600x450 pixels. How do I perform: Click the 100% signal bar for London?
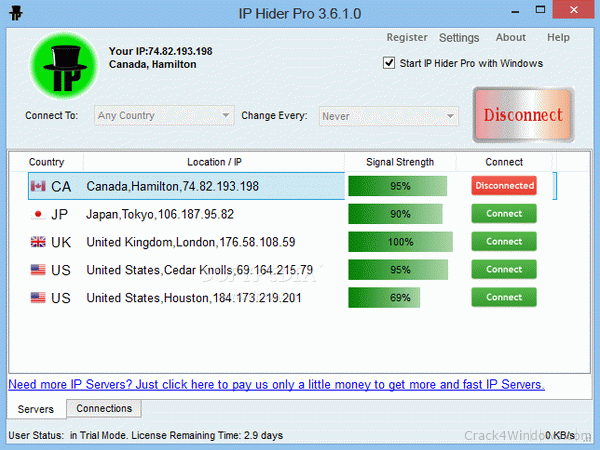400,242
